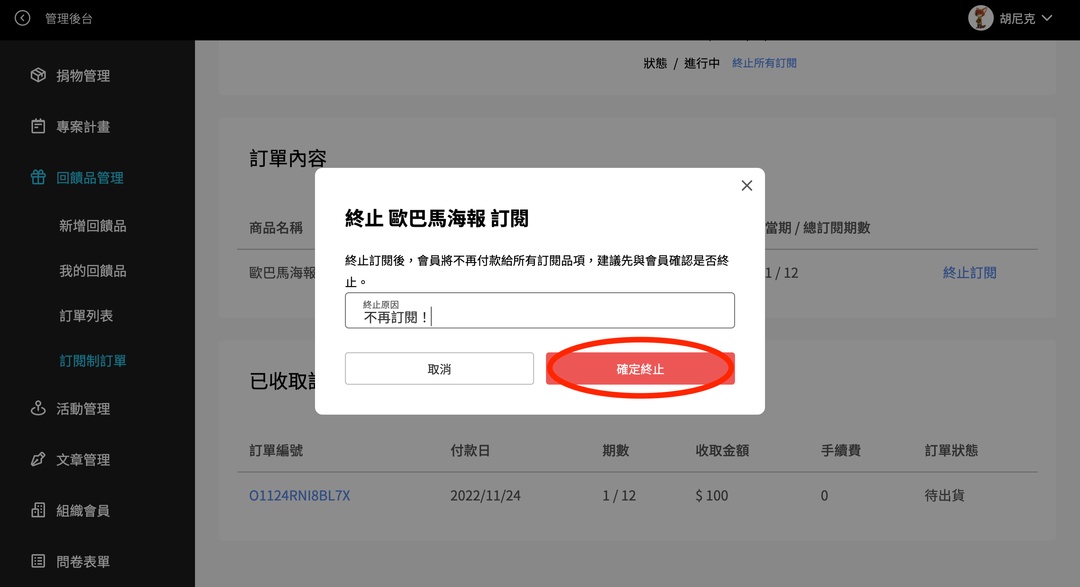Screen dimensions: 1080x587
Task: Open 新增回饋品 in the sidebar
Action: click(x=92, y=226)
